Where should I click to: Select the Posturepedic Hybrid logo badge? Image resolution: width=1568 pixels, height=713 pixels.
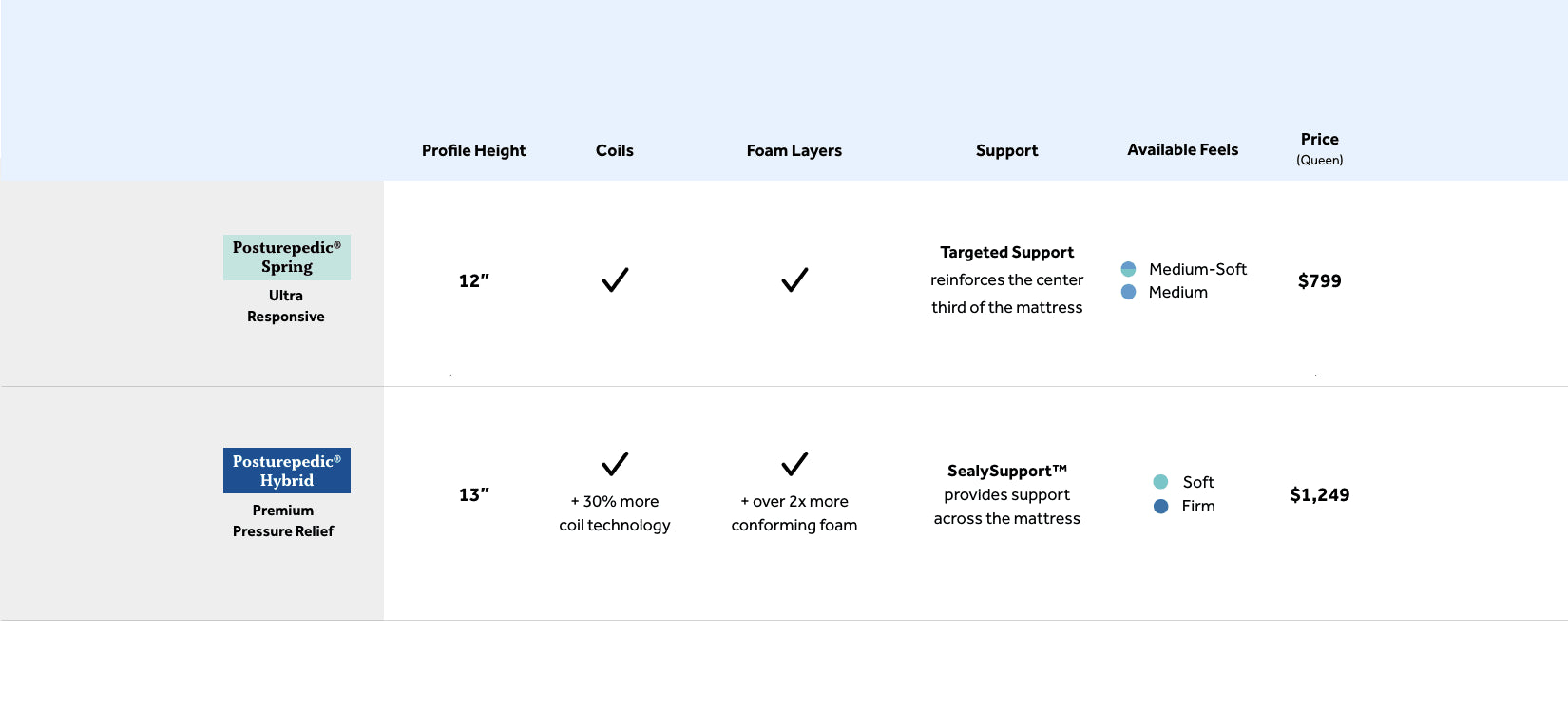coord(287,471)
